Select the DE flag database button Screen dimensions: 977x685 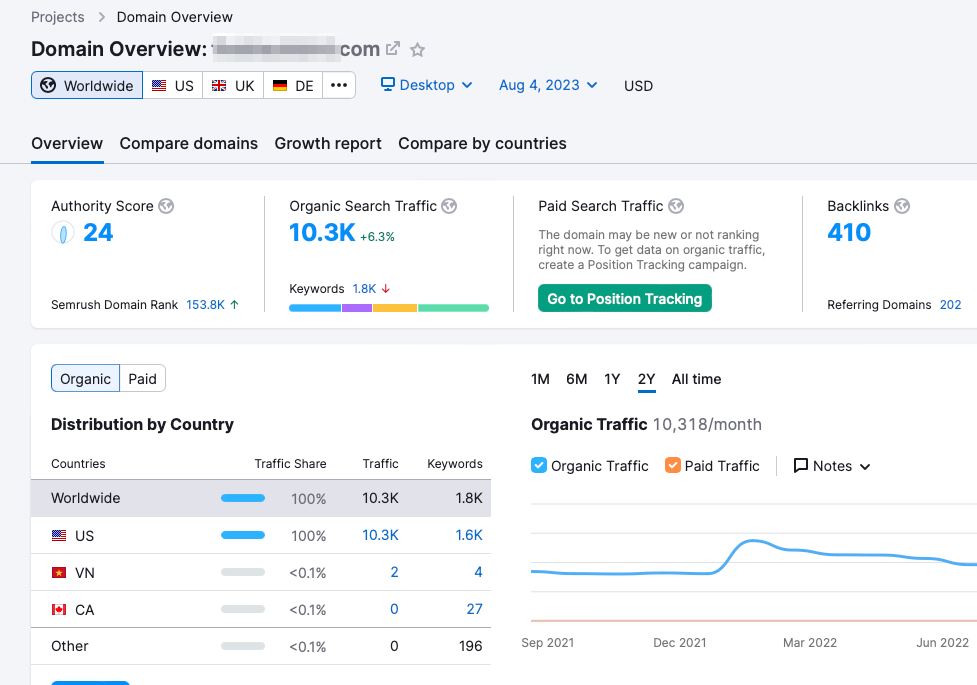[x=294, y=85]
